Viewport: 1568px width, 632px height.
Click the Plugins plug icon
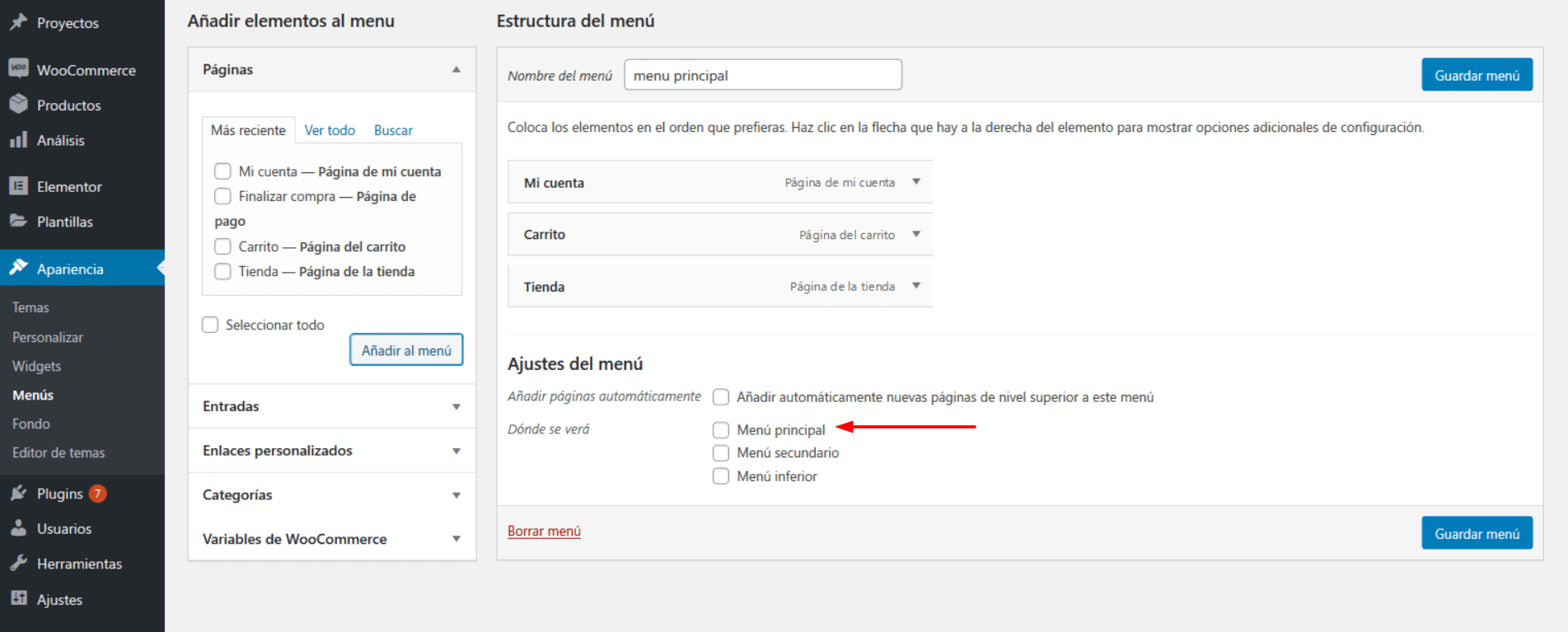point(18,493)
